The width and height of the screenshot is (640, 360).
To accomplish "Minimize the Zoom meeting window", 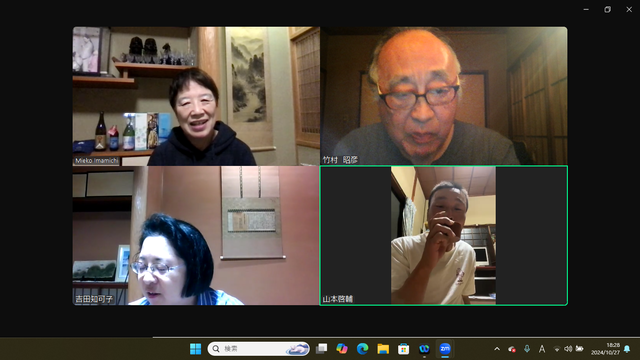I will [586, 9].
